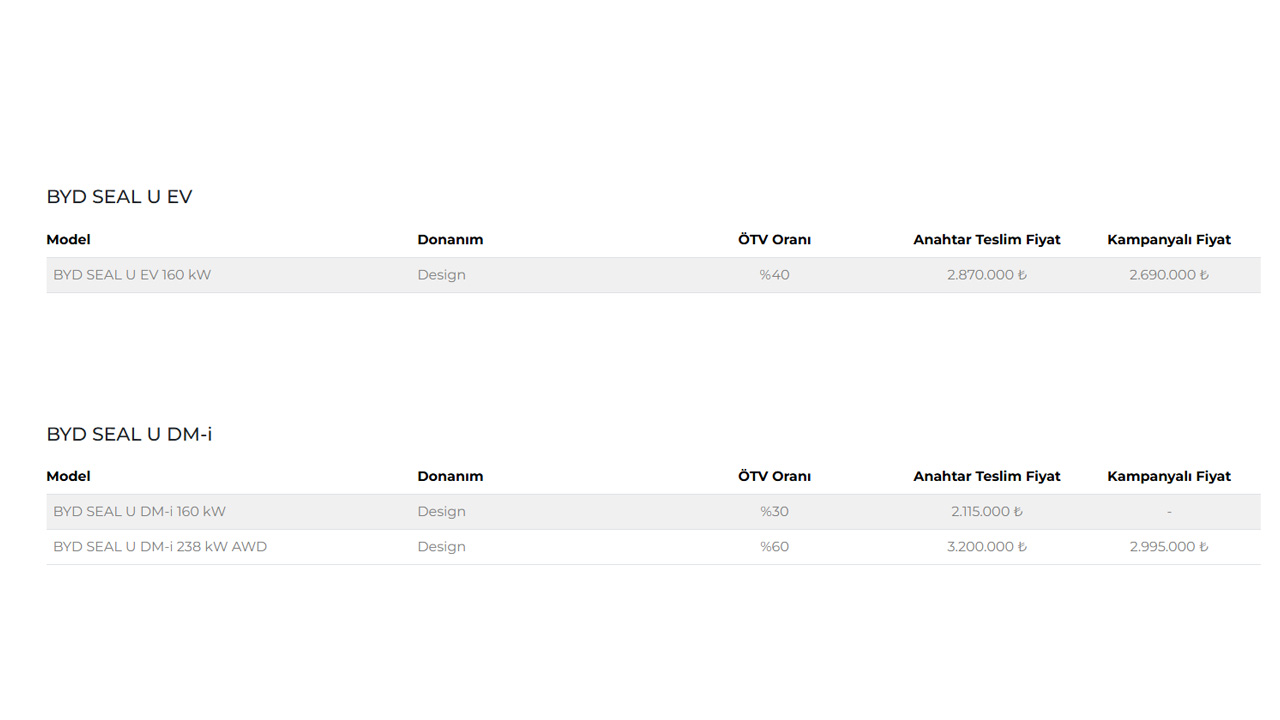Click 'Design' in the DM-i 160 kW row
The image size is (1280, 720).
[x=441, y=512]
